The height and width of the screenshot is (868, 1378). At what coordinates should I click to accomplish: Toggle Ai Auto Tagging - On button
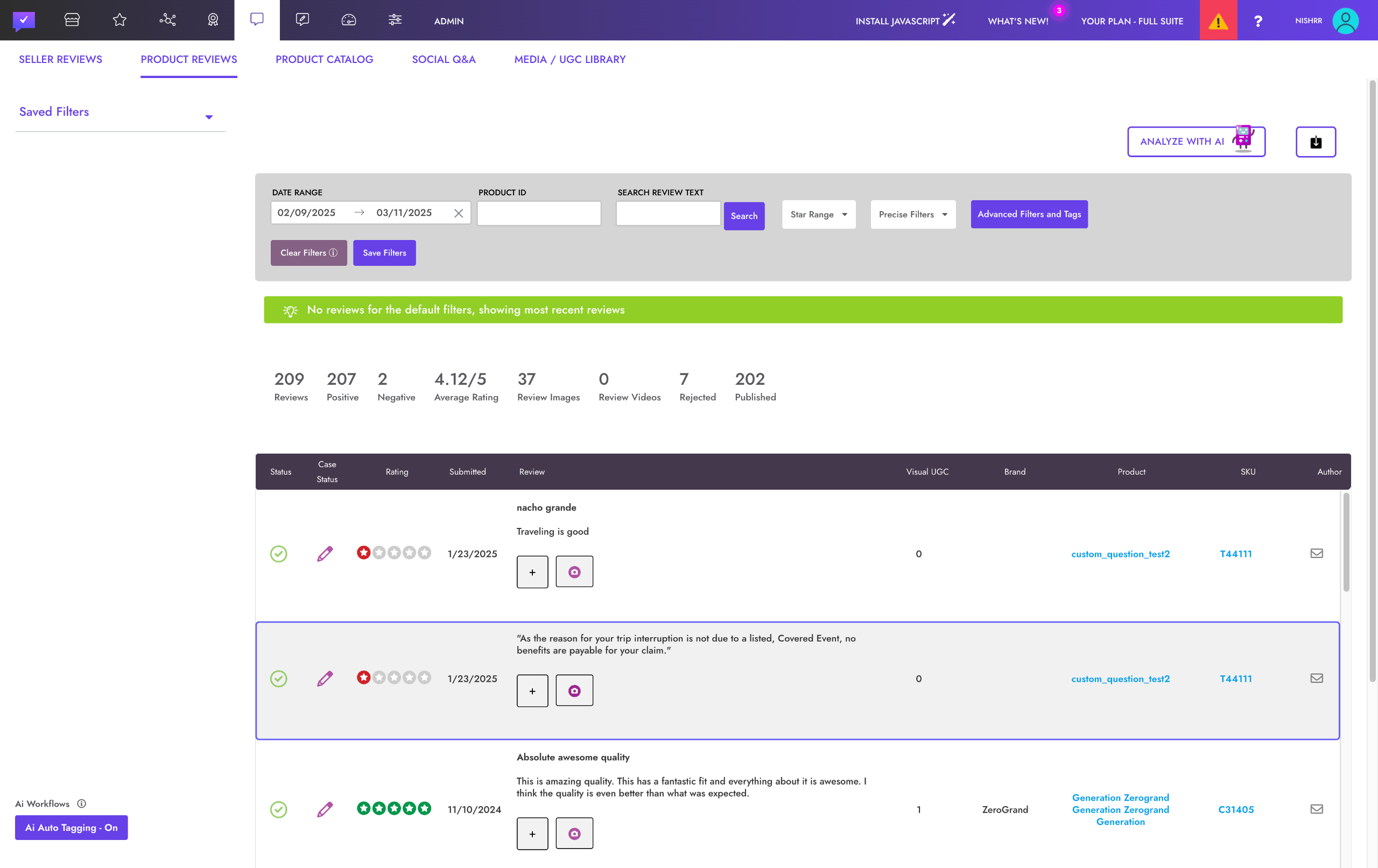point(72,828)
